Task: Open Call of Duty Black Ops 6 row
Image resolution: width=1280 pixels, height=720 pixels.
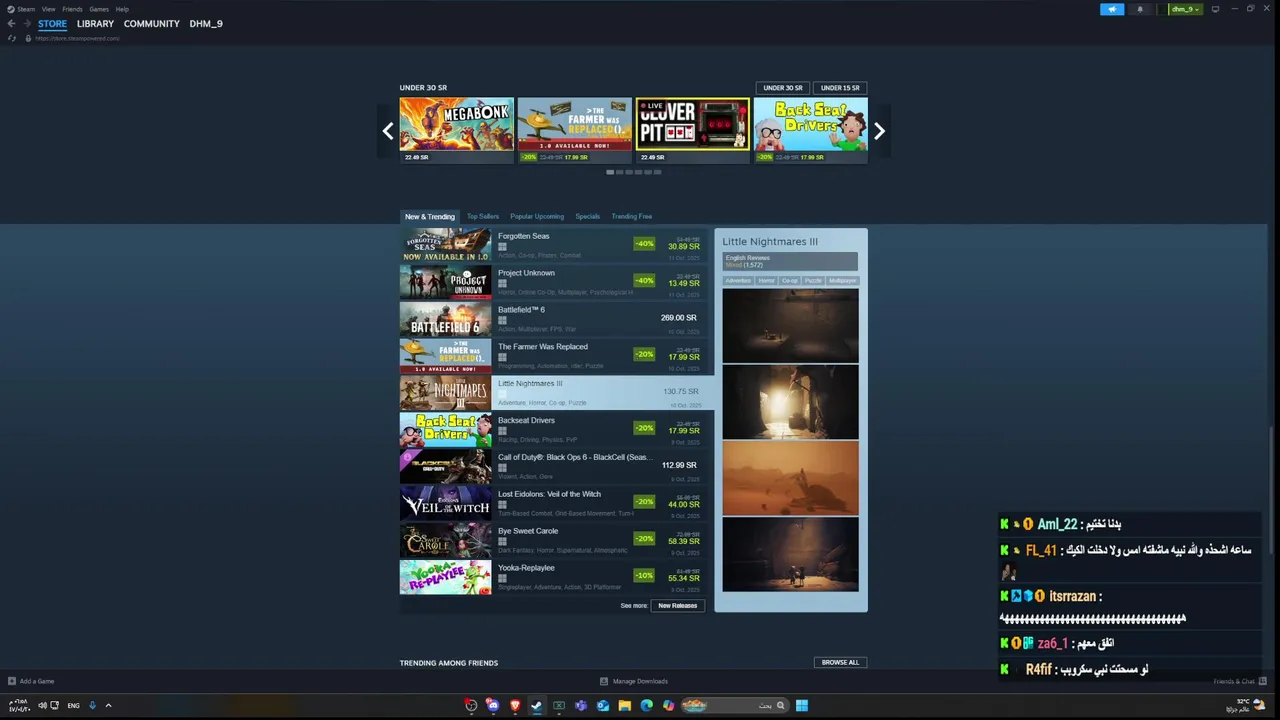Action: coord(554,467)
